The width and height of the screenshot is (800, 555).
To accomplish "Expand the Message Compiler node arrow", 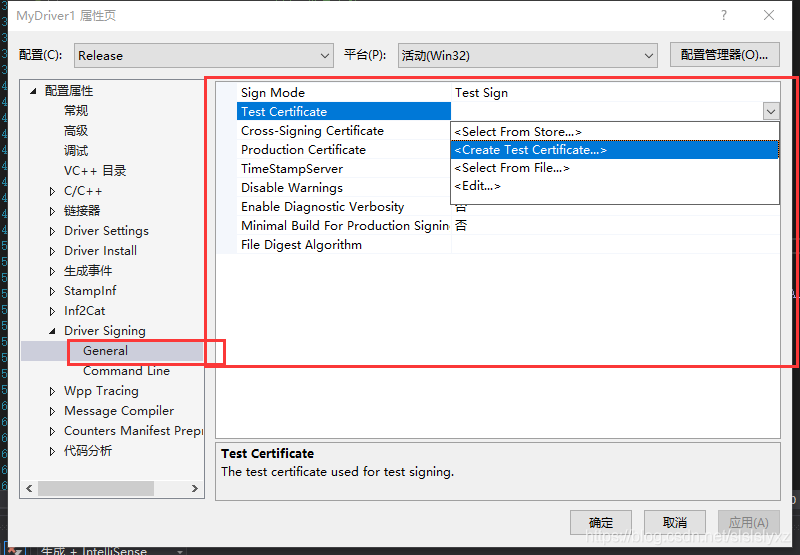I will click(x=52, y=411).
